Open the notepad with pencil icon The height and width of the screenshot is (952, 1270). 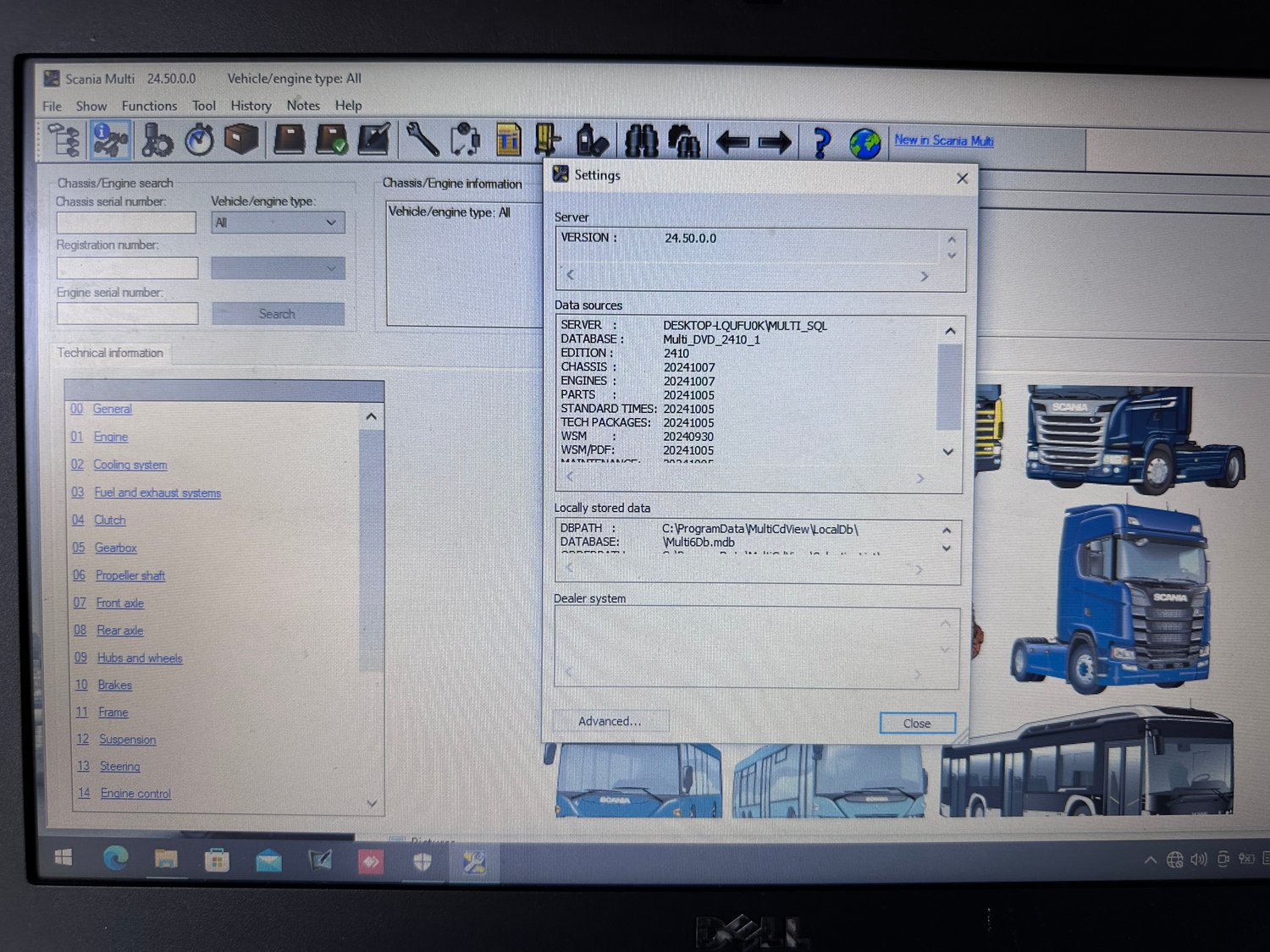tap(373, 140)
